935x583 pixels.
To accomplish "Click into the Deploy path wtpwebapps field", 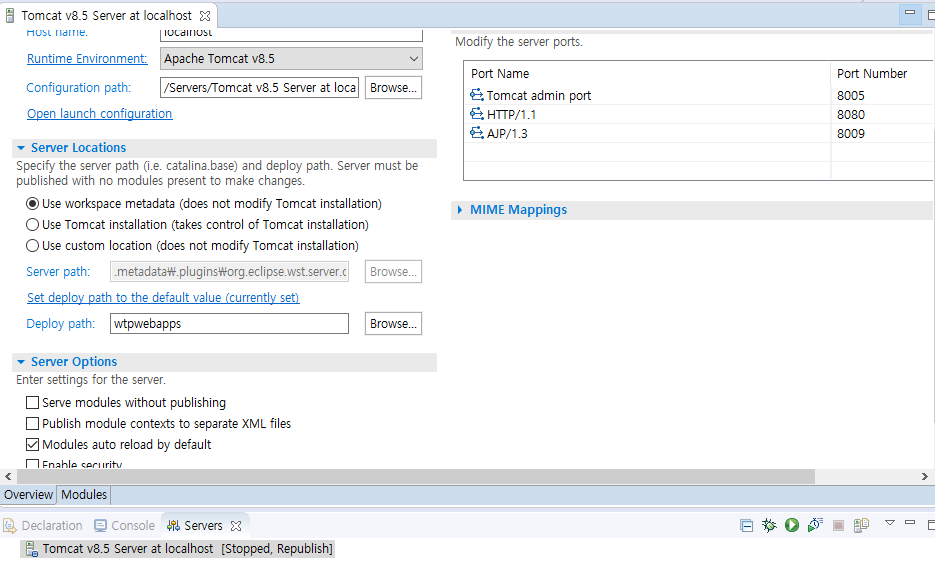I will click(x=230, y=324).
